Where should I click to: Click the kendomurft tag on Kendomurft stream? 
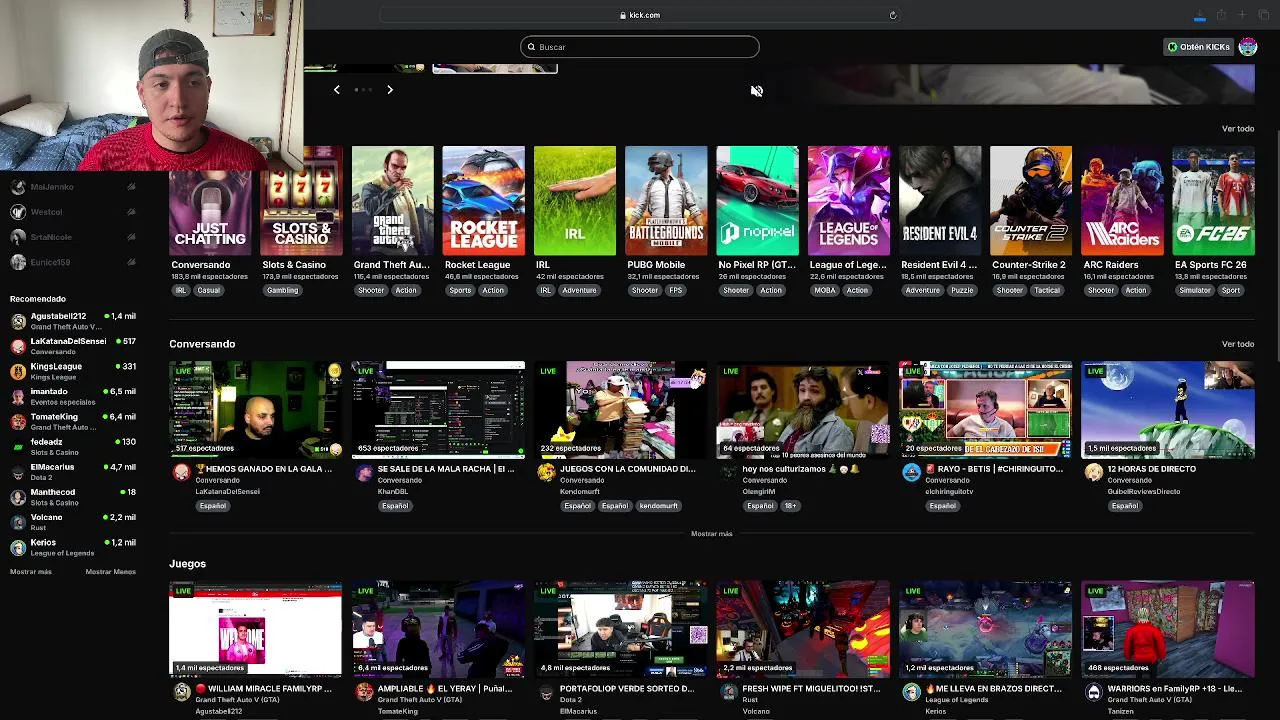click(658, 506)
